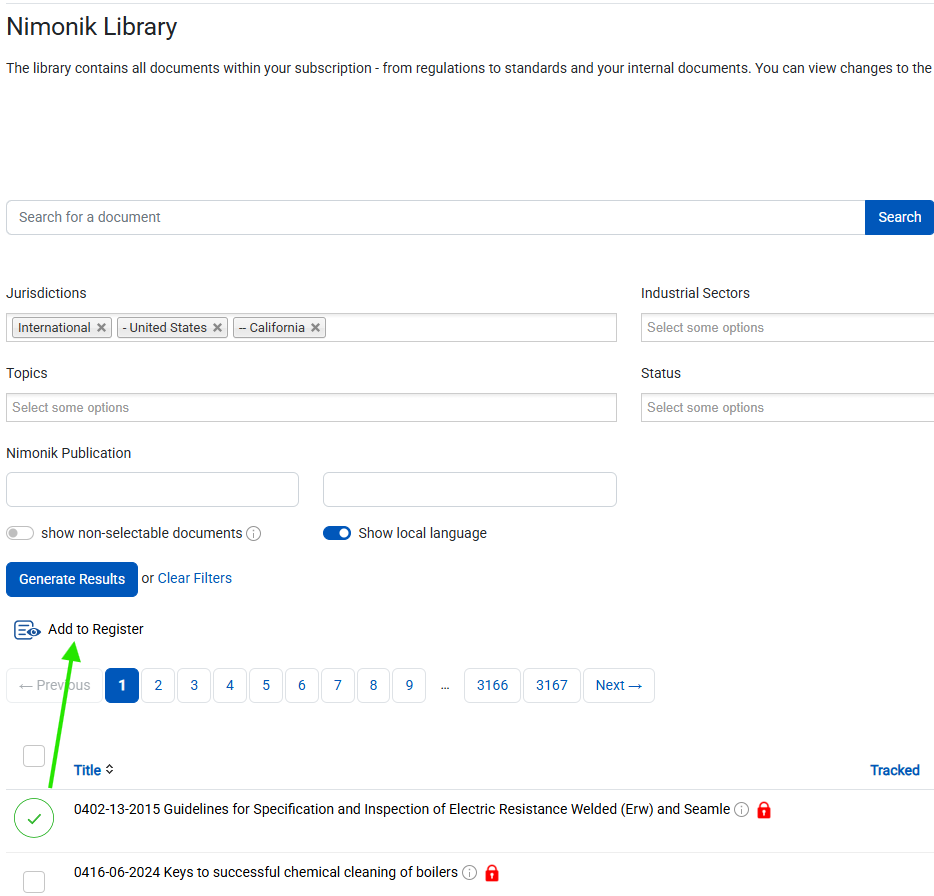The image size is (934, 896).
Task: Go to results page 2
Action: point(158,686)
